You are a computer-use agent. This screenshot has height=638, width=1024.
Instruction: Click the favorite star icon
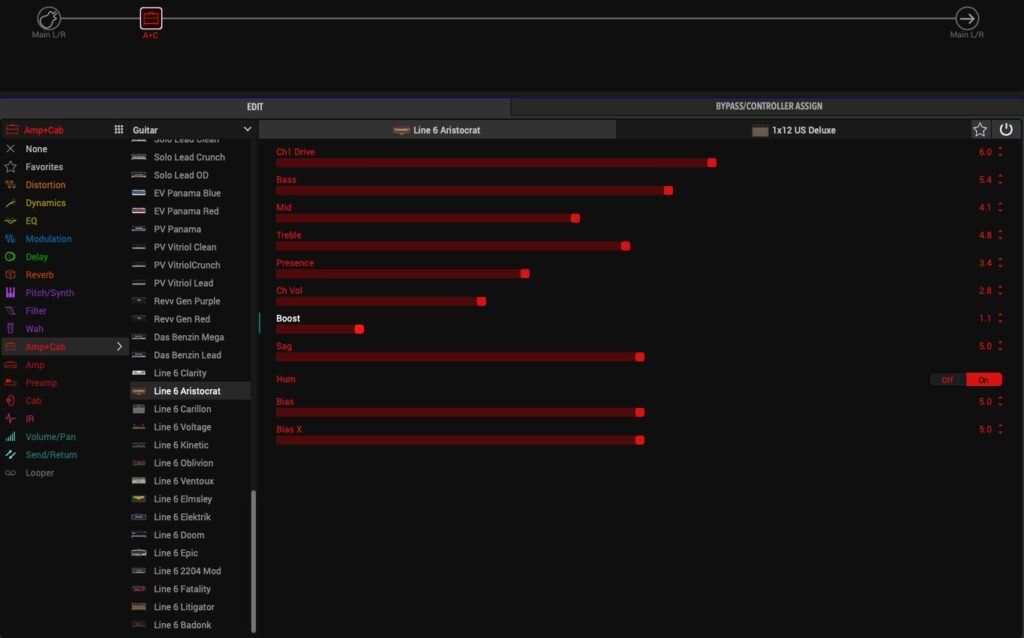pos(980,130)
